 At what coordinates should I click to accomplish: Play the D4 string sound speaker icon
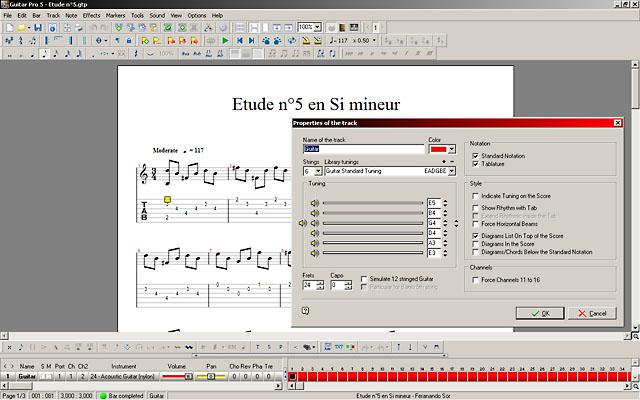tap(314, 233)
